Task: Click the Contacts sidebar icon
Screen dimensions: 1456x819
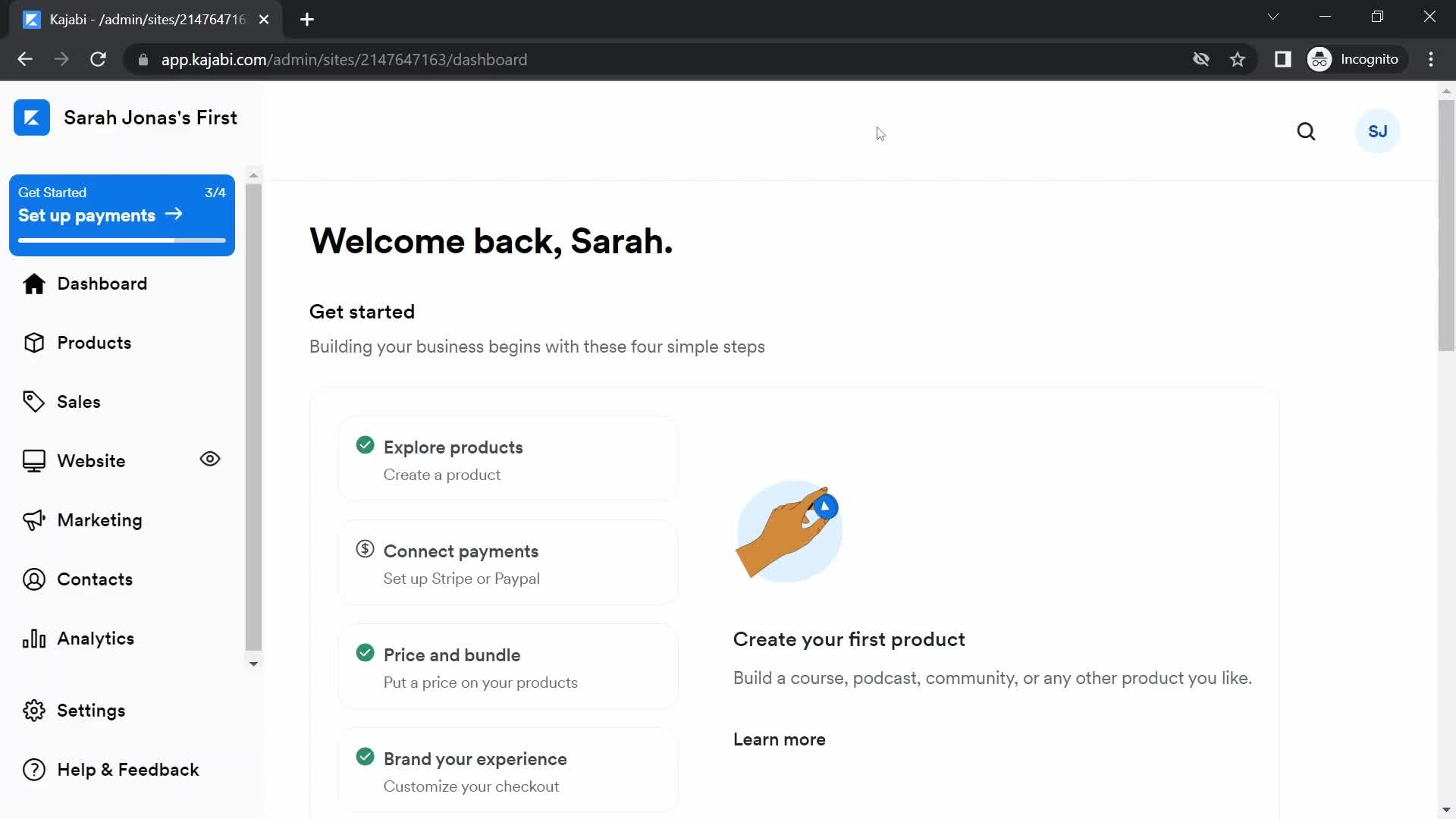Action: coord(34,579)
